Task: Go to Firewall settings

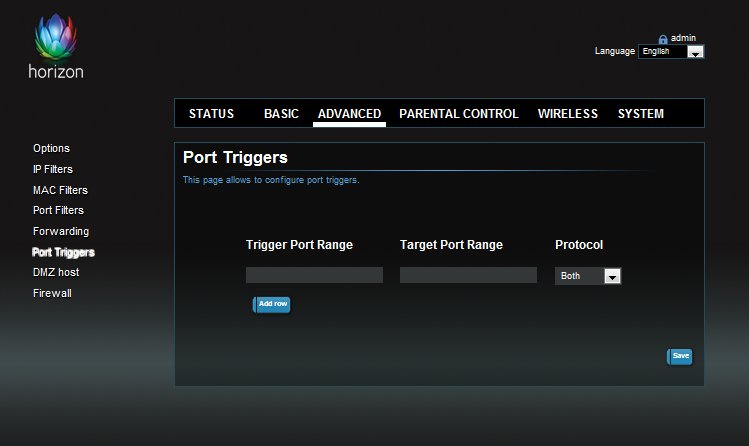Action: [52, 293]
